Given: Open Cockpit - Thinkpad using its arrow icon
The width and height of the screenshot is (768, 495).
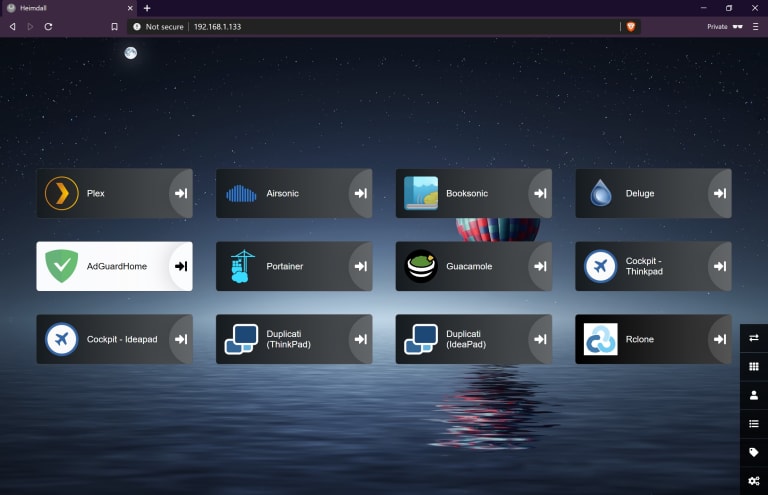Looking at the screenshot, I should (720, 266).
